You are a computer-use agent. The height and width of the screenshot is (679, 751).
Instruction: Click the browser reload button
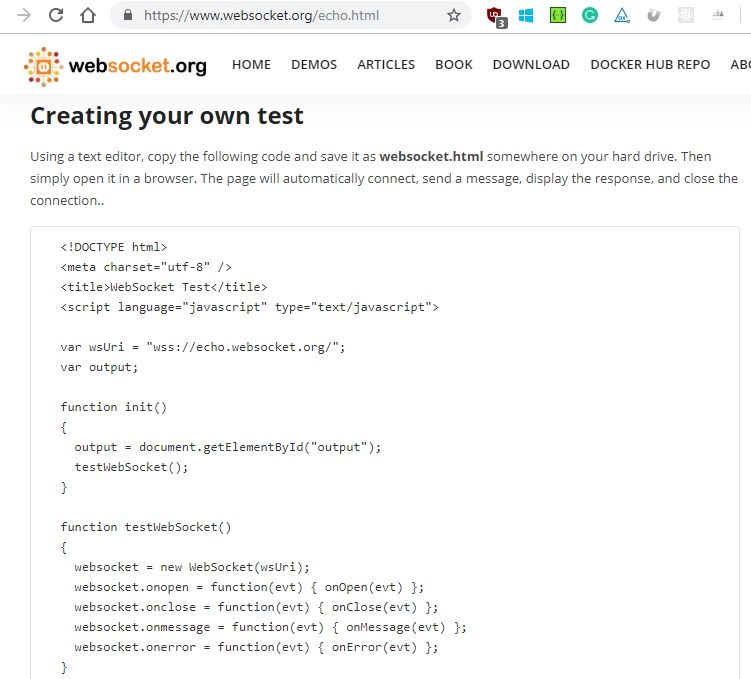(56, 16)
